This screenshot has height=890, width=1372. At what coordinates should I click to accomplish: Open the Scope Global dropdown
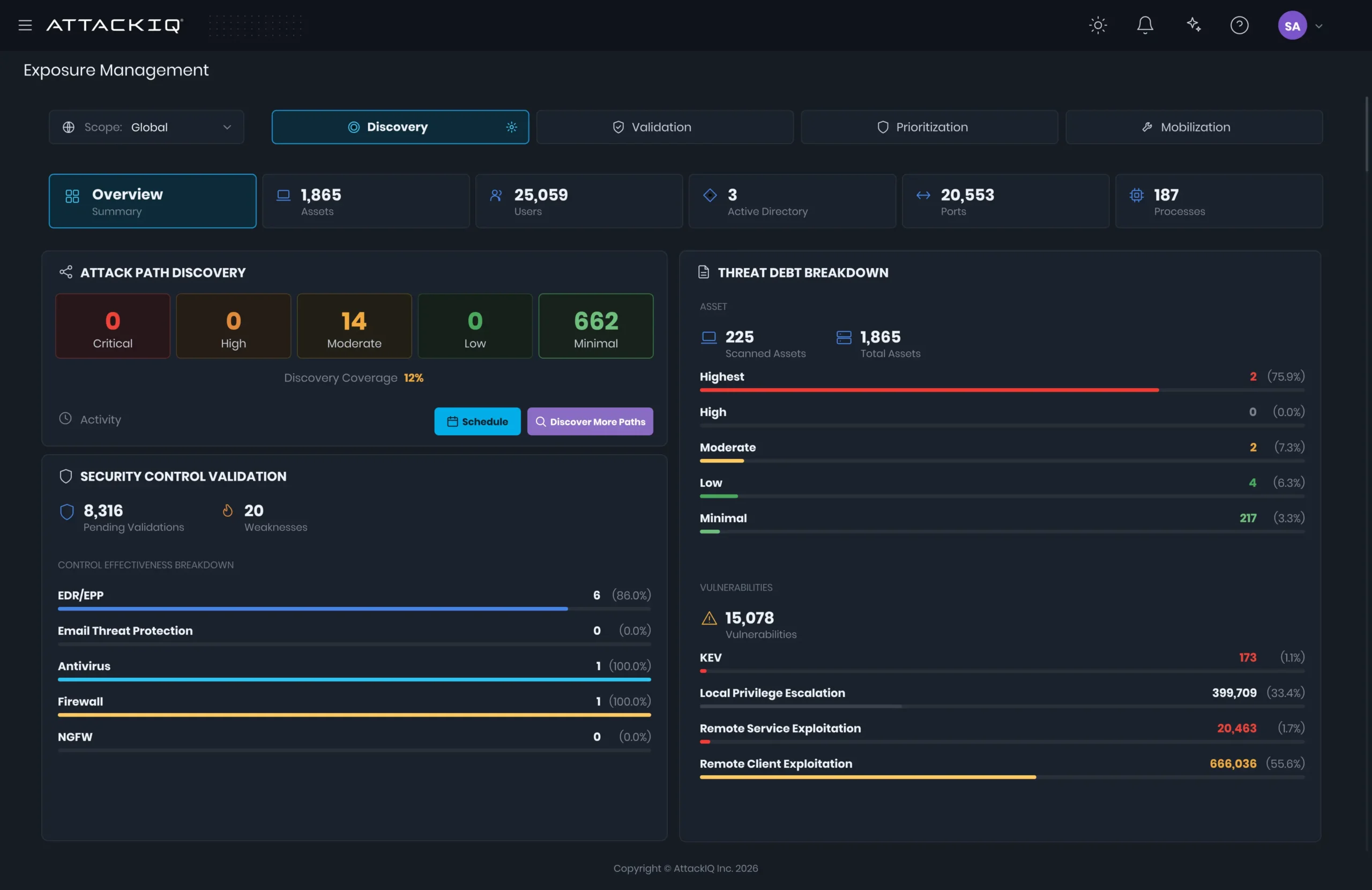click(146, 127)
